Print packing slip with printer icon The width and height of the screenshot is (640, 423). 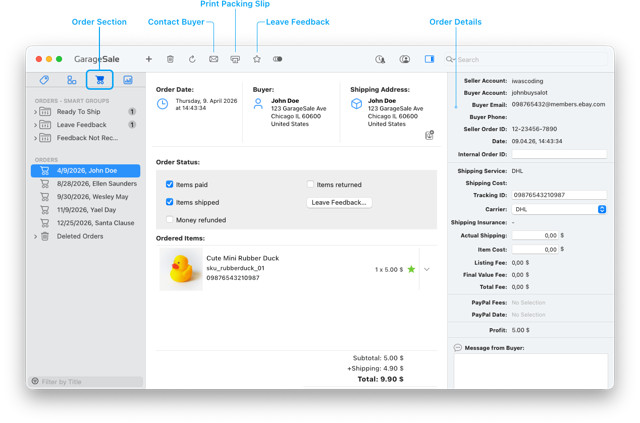pyautogui.click(x=235, y=59)
